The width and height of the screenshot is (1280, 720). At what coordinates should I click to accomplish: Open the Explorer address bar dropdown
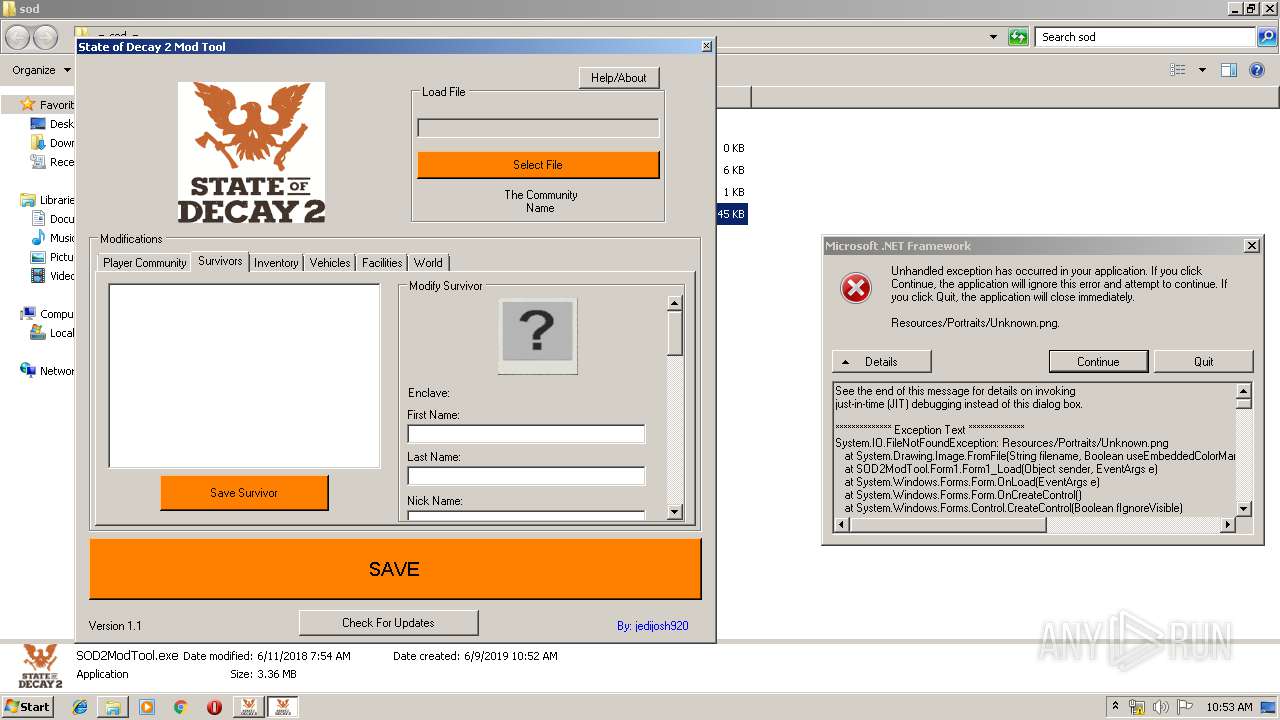tap(993, 37)
